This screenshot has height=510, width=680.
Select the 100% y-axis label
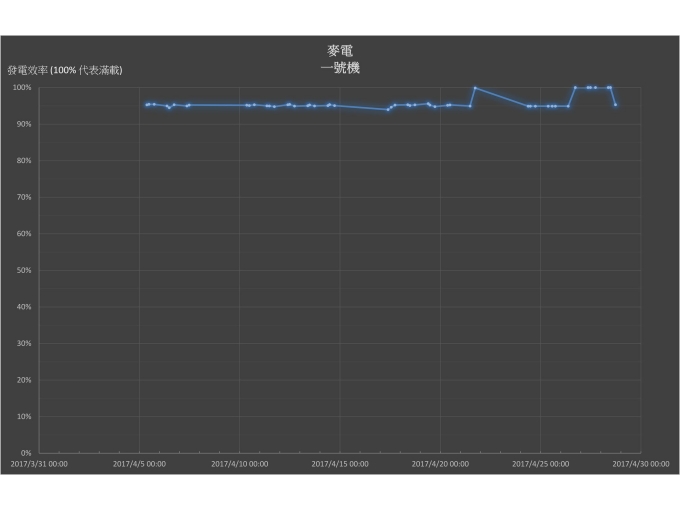pyautogui.click(x=22, y=88)
